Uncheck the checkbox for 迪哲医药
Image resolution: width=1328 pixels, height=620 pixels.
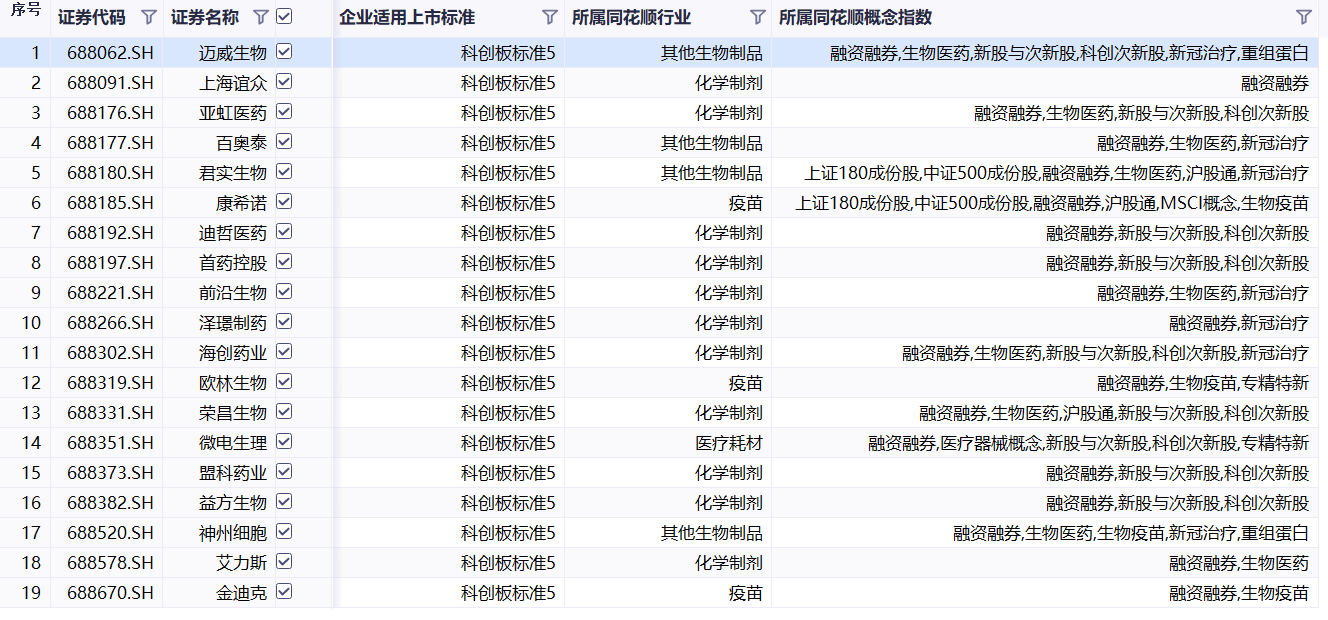point(284,232)
